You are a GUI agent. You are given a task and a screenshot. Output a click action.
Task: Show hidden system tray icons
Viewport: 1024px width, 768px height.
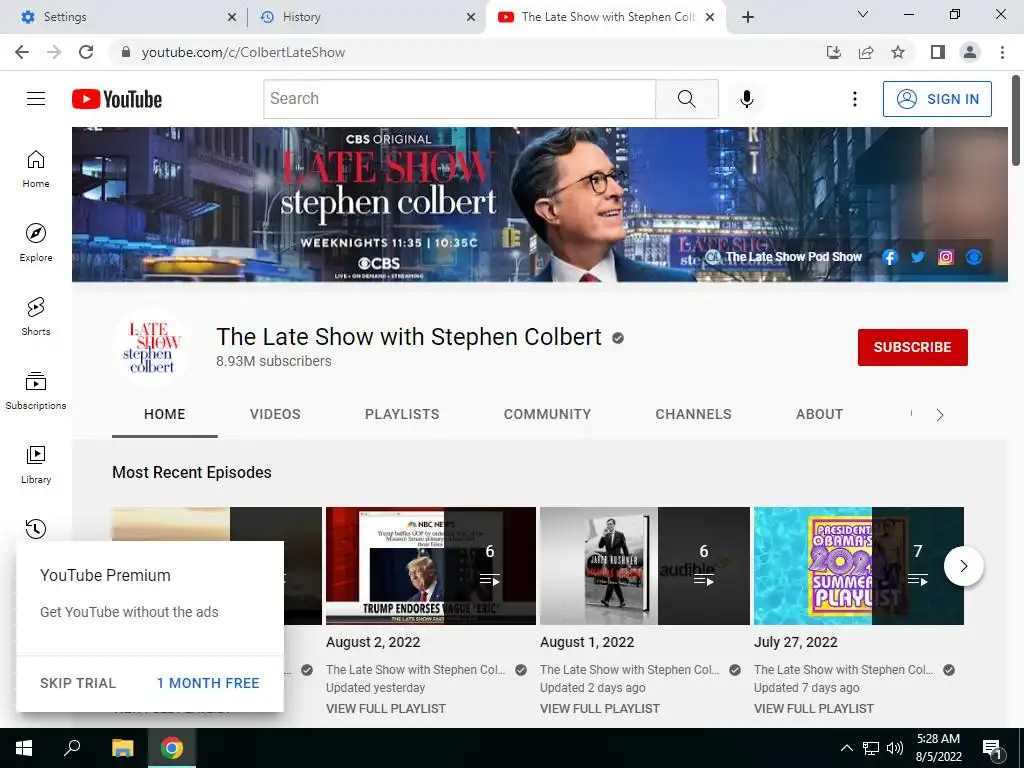point(846,748)
